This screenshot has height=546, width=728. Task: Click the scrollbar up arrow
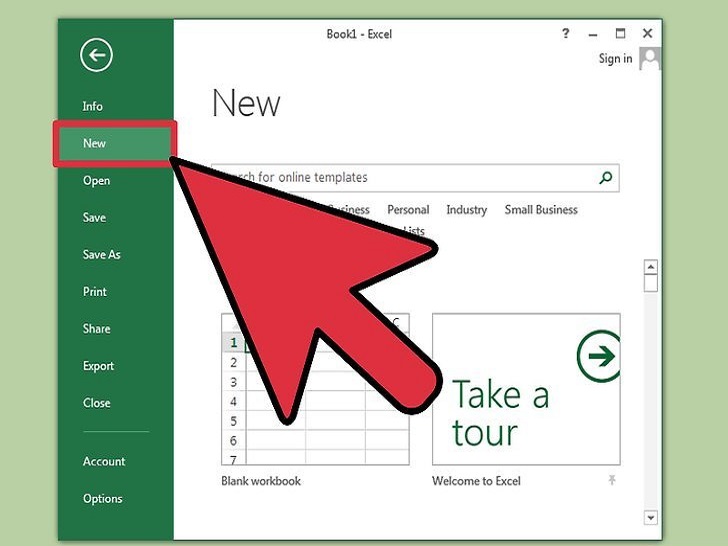point(651,267)
